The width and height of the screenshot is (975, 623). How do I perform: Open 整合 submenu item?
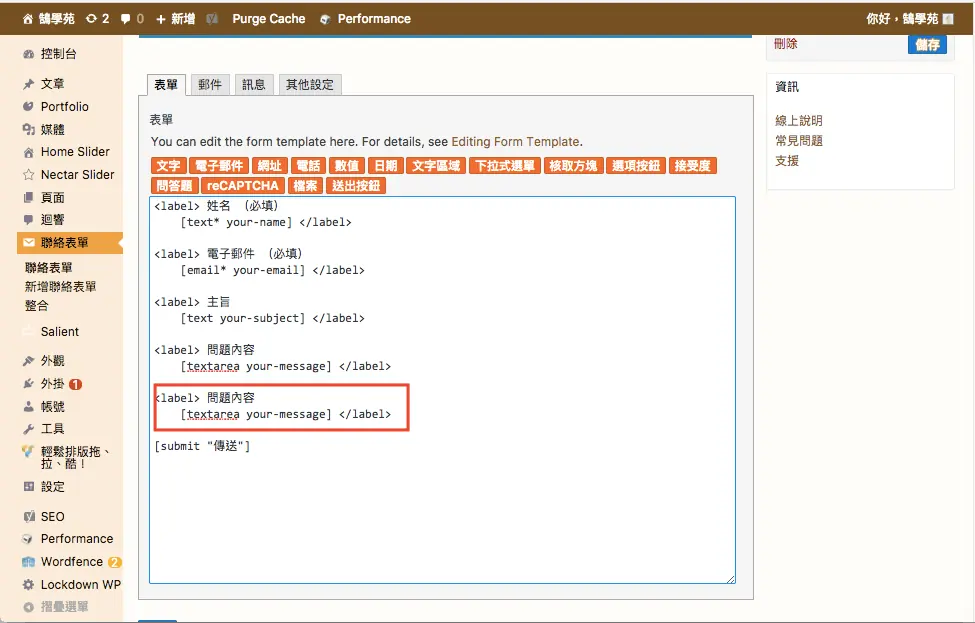(37, 306)
